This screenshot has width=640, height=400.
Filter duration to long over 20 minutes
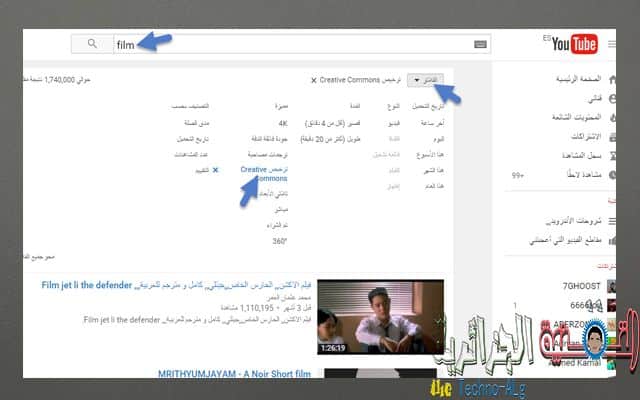330,139
